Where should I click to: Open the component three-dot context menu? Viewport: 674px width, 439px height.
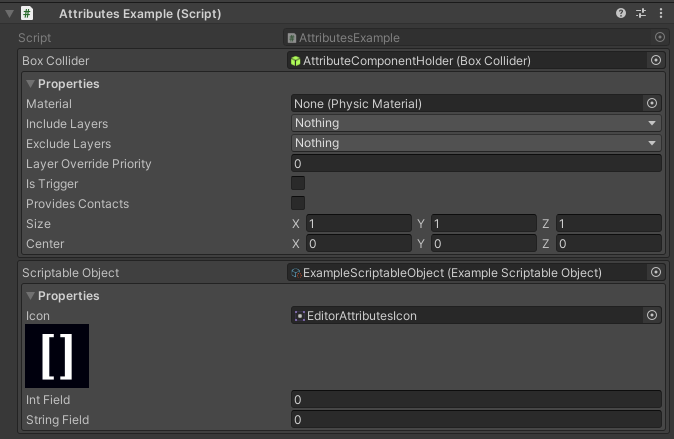click(661, 13)
